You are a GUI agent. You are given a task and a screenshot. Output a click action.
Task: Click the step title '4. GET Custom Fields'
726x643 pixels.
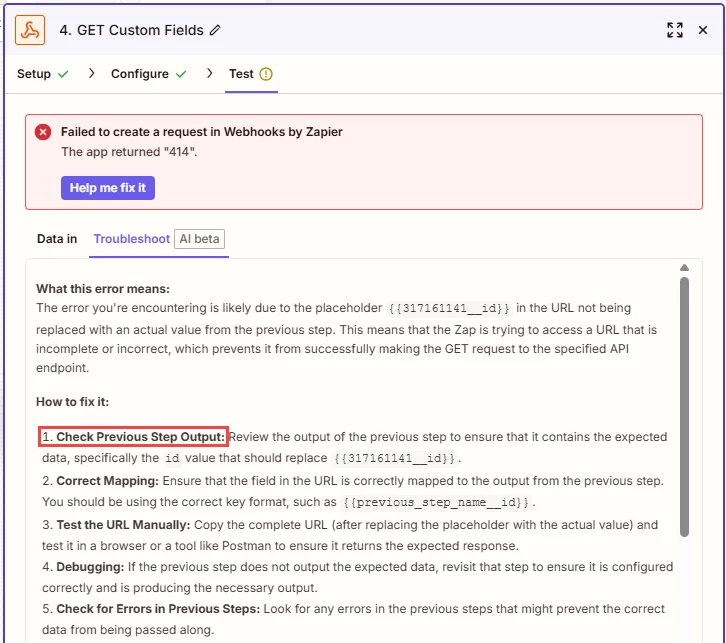[131, 30]
